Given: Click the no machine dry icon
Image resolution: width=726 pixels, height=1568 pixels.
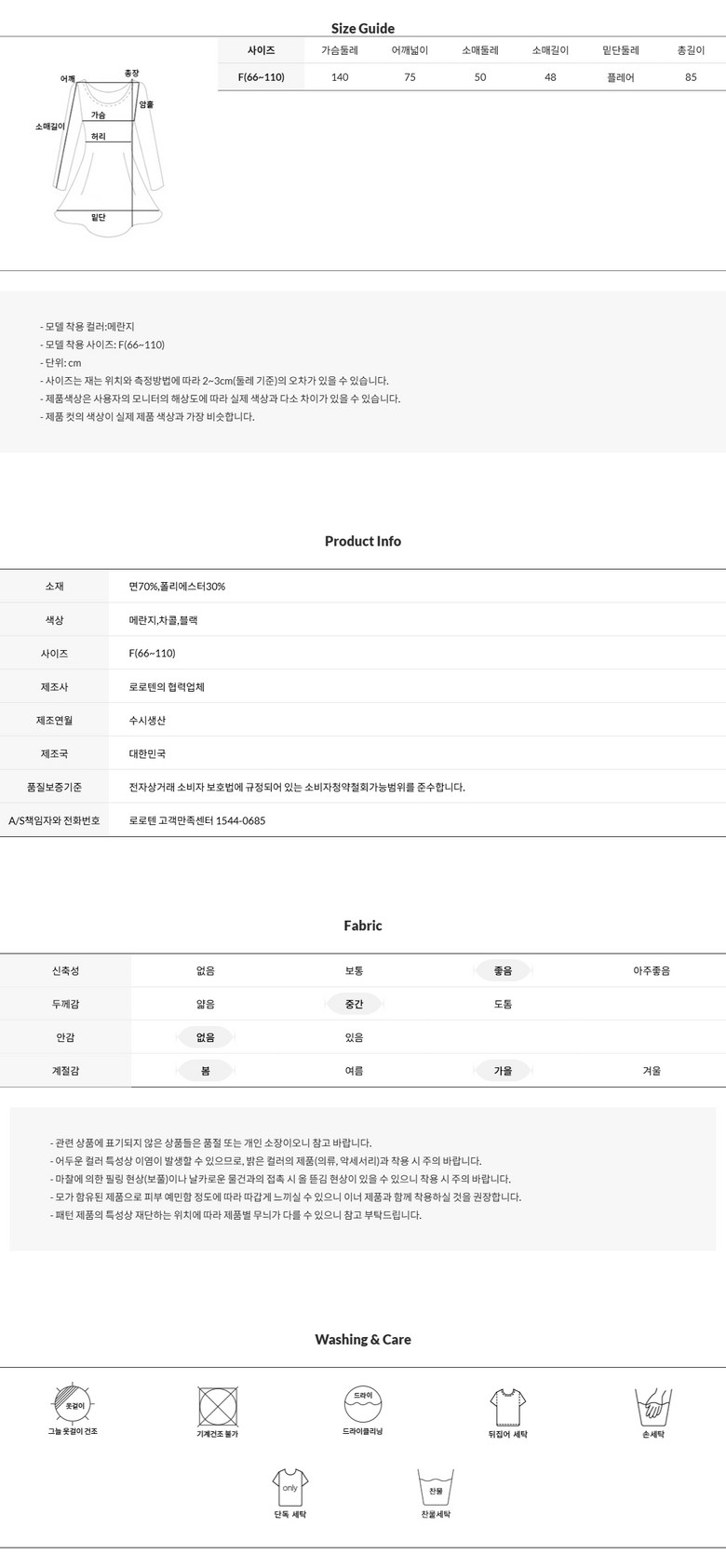Looking at the screenshot, I should [218, 1405].
